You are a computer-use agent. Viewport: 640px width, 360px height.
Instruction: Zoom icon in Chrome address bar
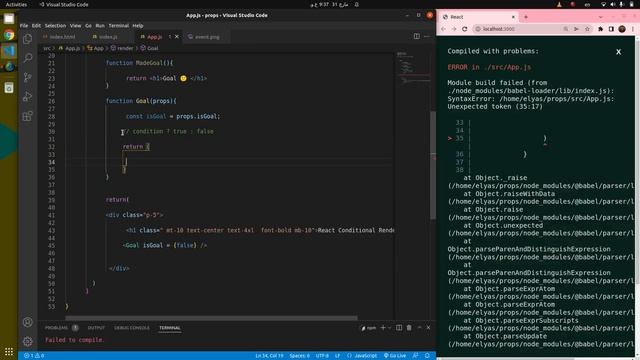tap(565, 29)
